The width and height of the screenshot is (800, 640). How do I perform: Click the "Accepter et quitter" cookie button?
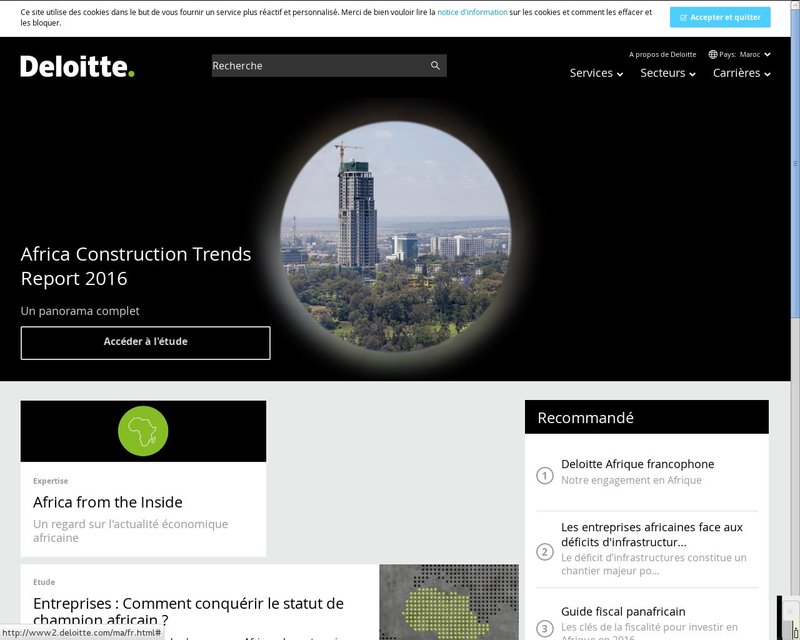click(x=720, y=17)
